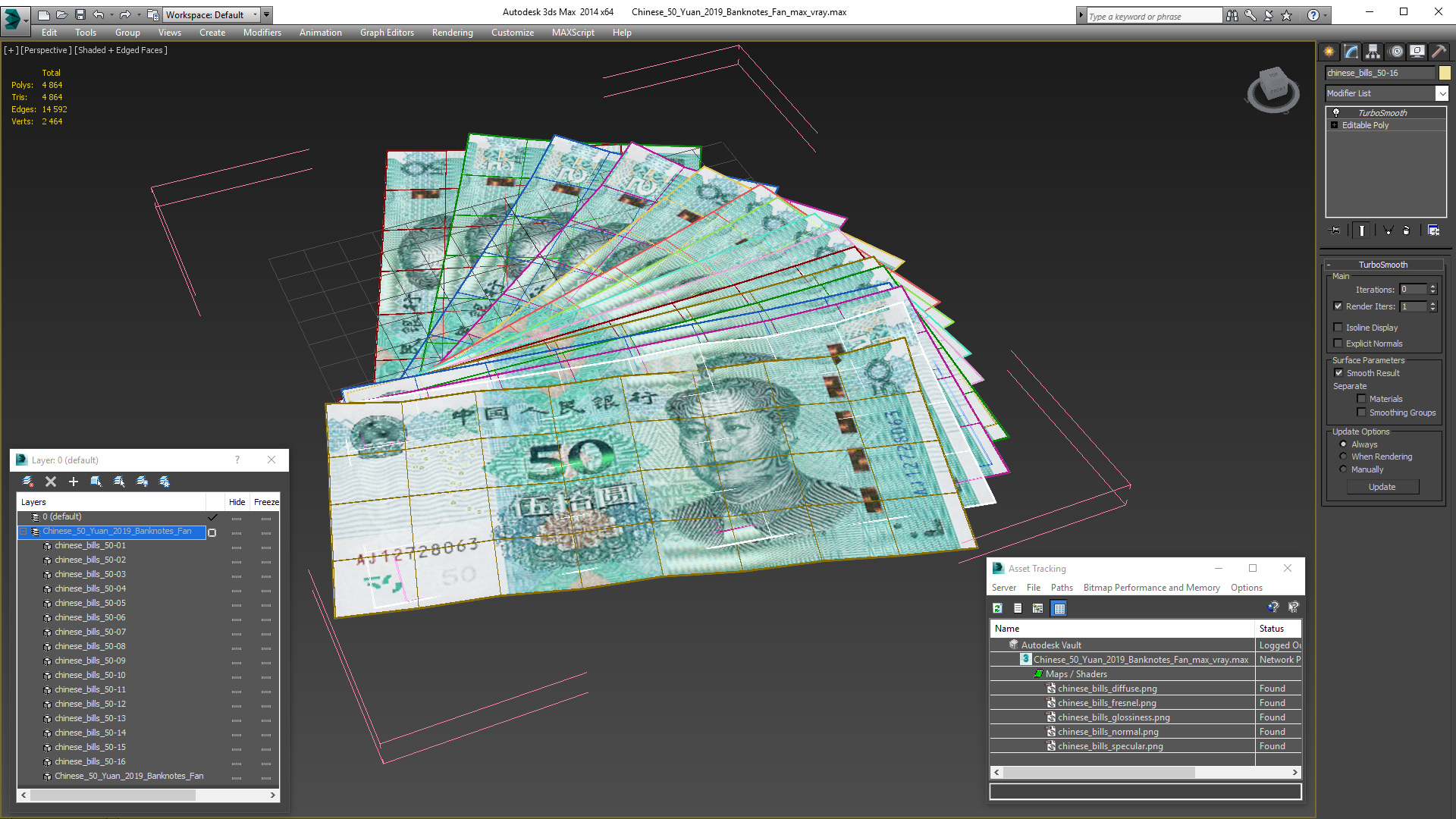The image size is (1456, 819).
Task: Click Remove Modifier from stack icon
Action: pyautogui.click(x=1407, y=231)
